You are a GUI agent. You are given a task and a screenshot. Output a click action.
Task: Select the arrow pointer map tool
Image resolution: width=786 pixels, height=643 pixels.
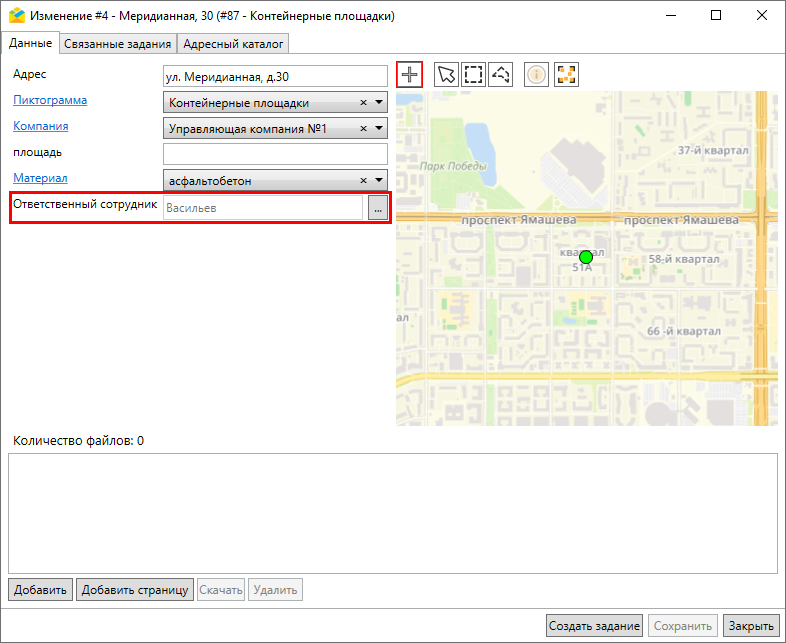446,75
